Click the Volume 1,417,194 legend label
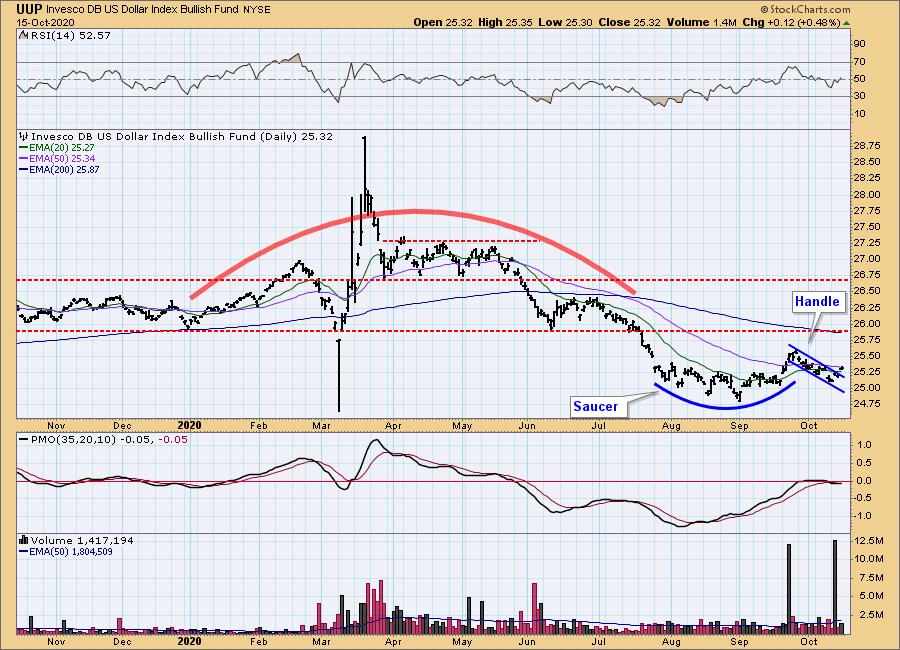Screen dimensions: 900x650 pos(82,540)
